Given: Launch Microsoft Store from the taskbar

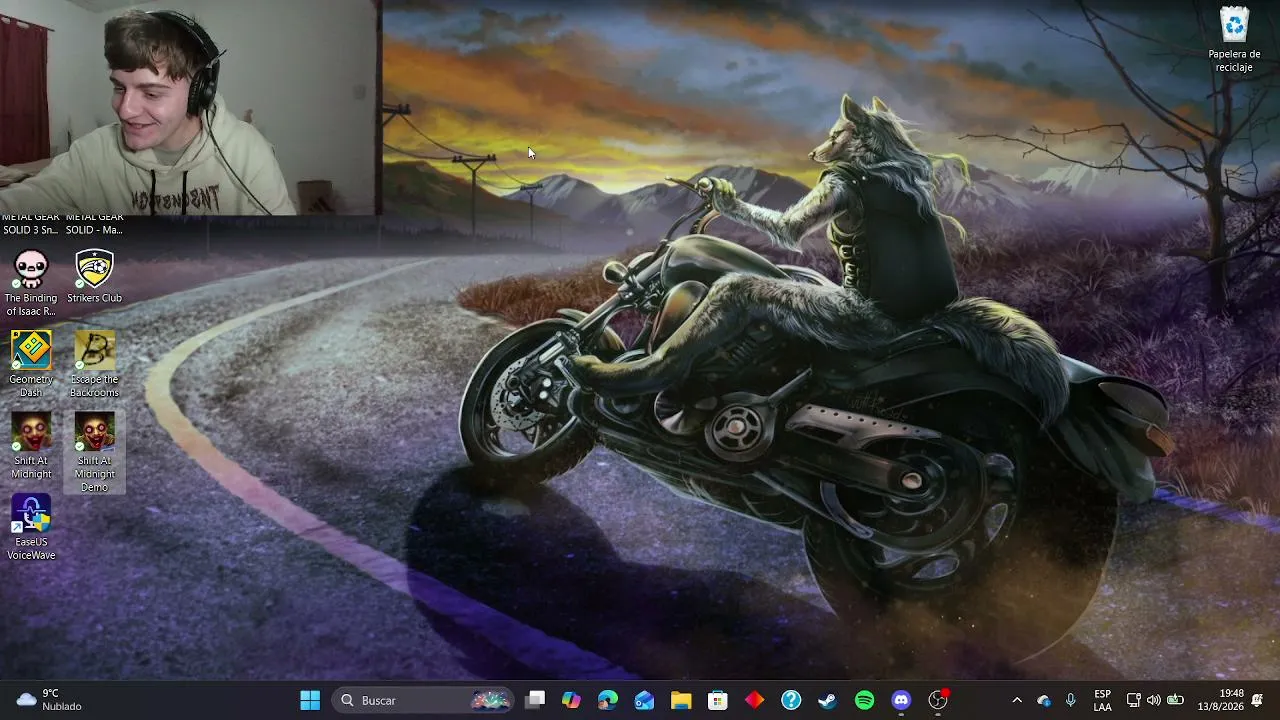Looking at the screenshot, I should pos(718,700).
